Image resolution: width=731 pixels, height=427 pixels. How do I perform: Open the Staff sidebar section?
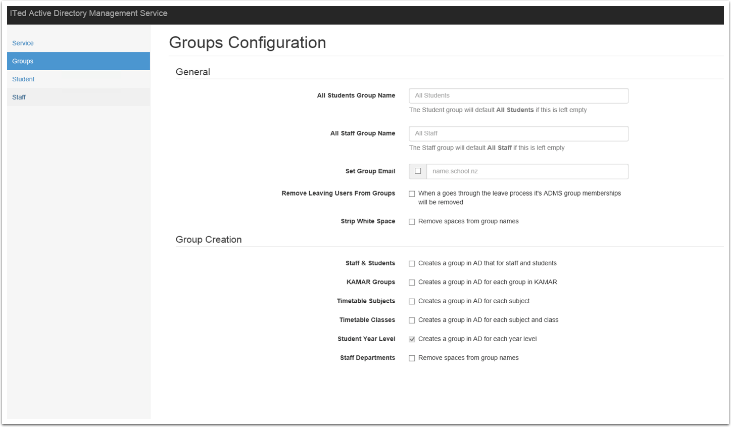pyautogui.click(x=19, y=97)
